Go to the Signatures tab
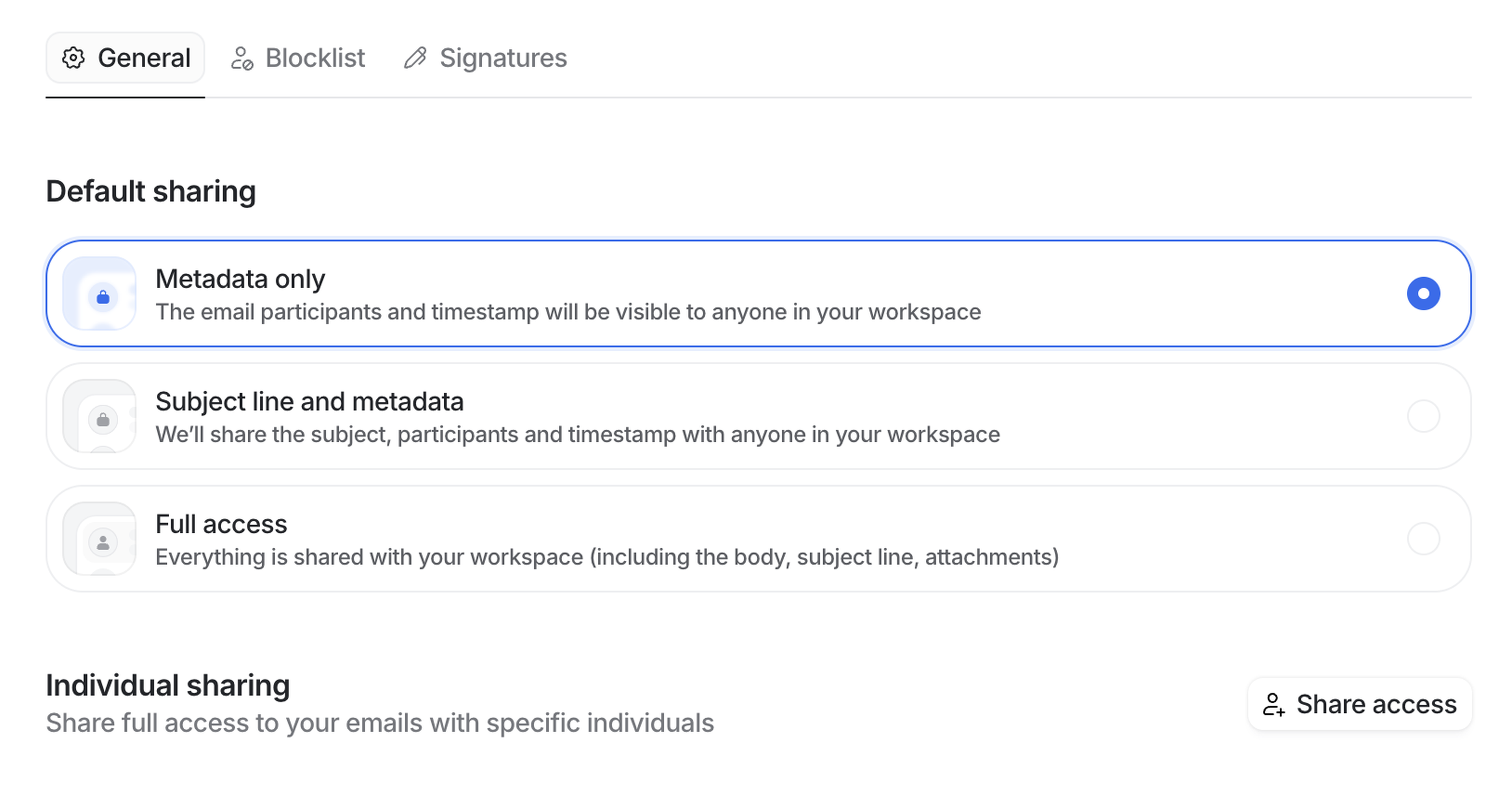The image size is (1512, 808). pyautogui.click(x=502, y=58)
